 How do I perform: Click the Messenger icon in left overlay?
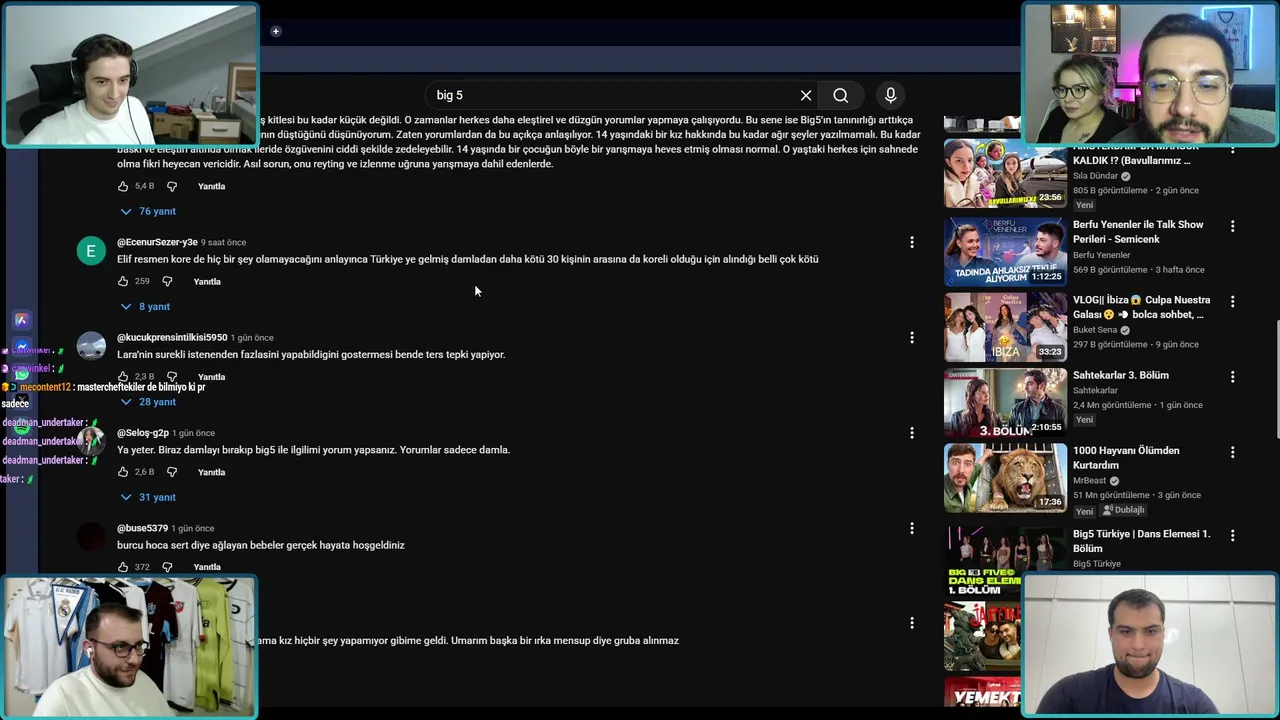(x=20, y=347)
